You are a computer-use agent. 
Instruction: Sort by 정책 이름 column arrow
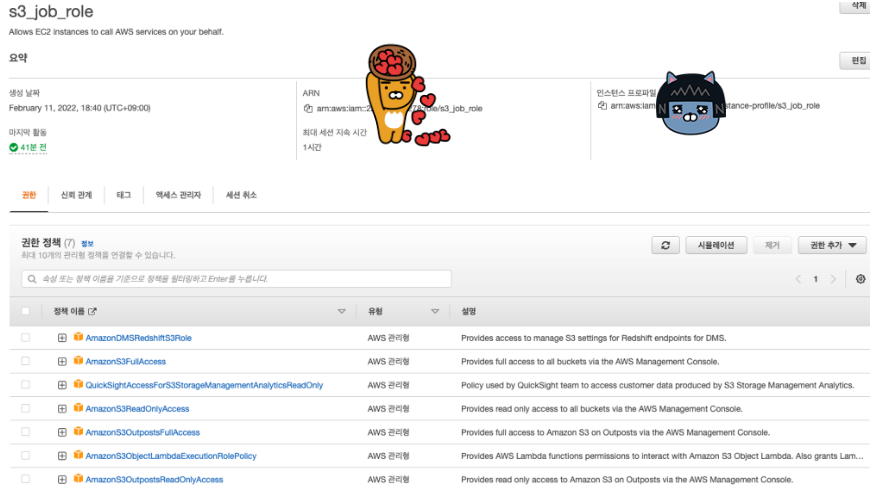tap(341, 311)
